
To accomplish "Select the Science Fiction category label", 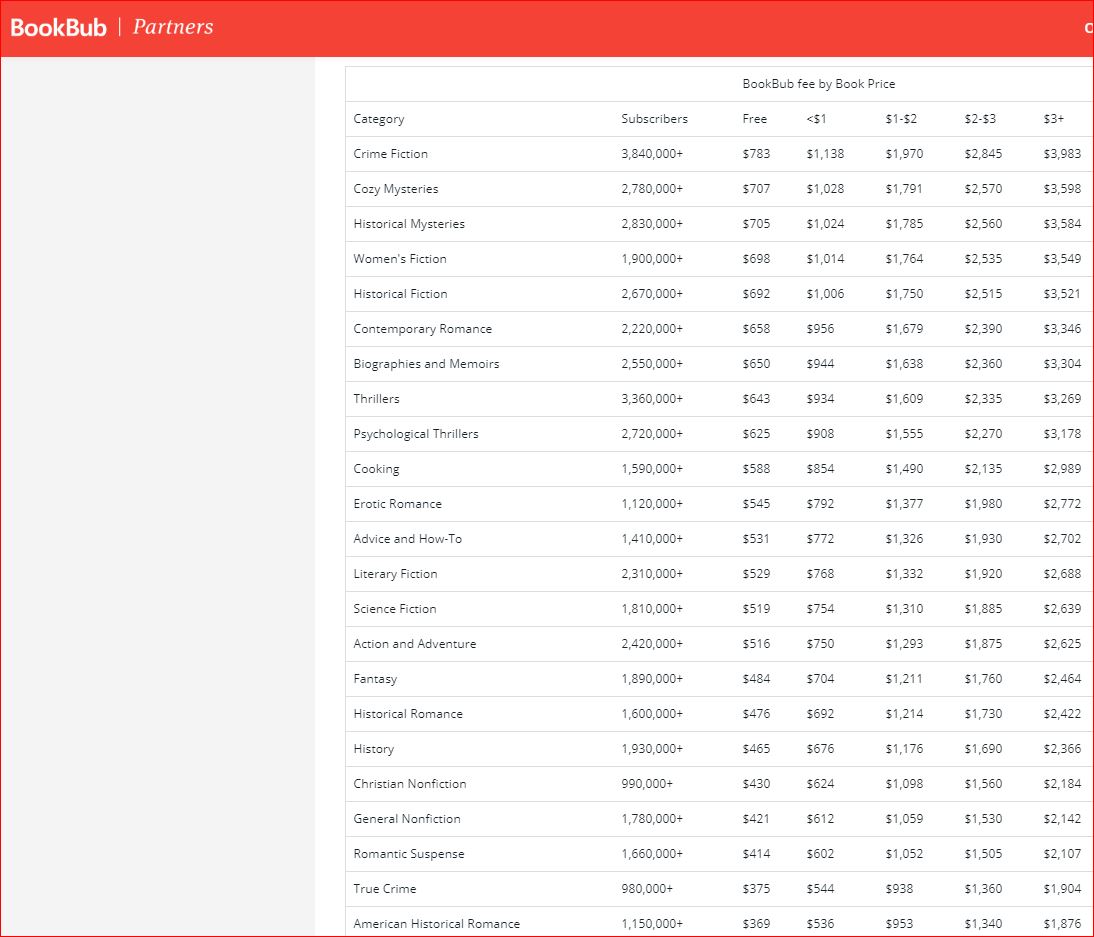I will point(394,609).
